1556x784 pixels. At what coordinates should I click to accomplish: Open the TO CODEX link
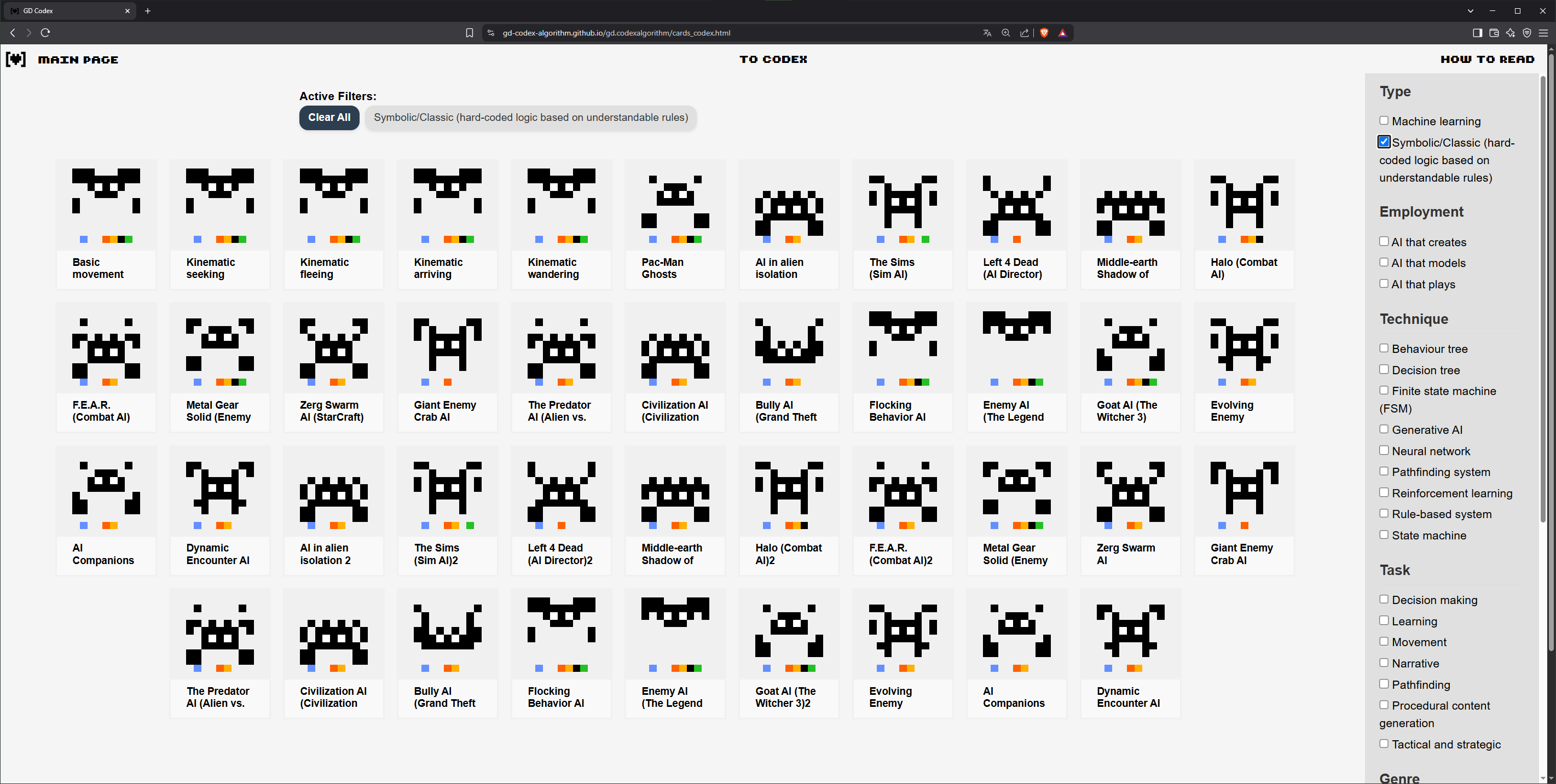pyautogui.click(x=773, y=59)
